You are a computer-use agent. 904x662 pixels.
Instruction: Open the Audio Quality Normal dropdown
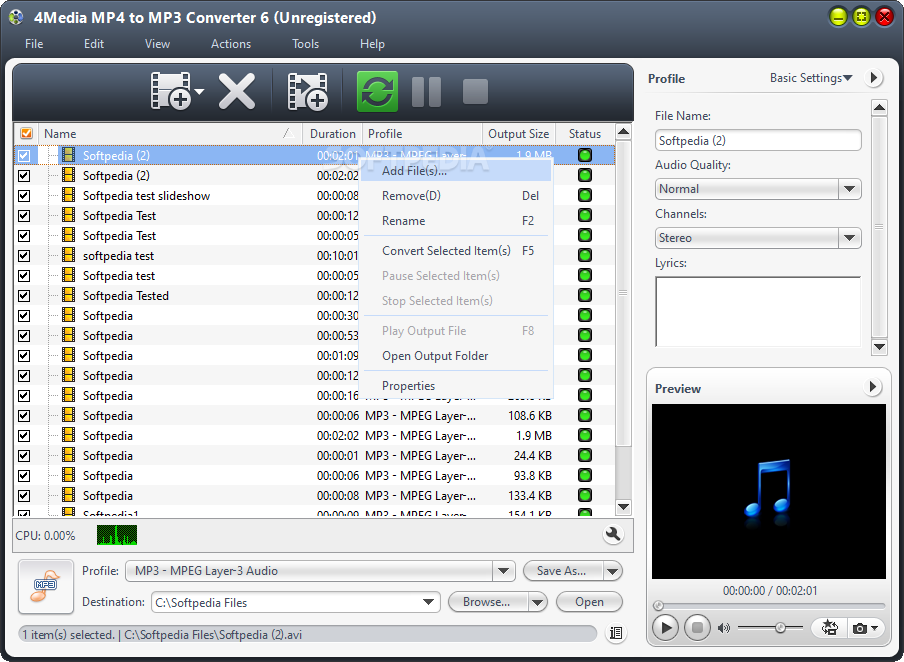(849, 189)
